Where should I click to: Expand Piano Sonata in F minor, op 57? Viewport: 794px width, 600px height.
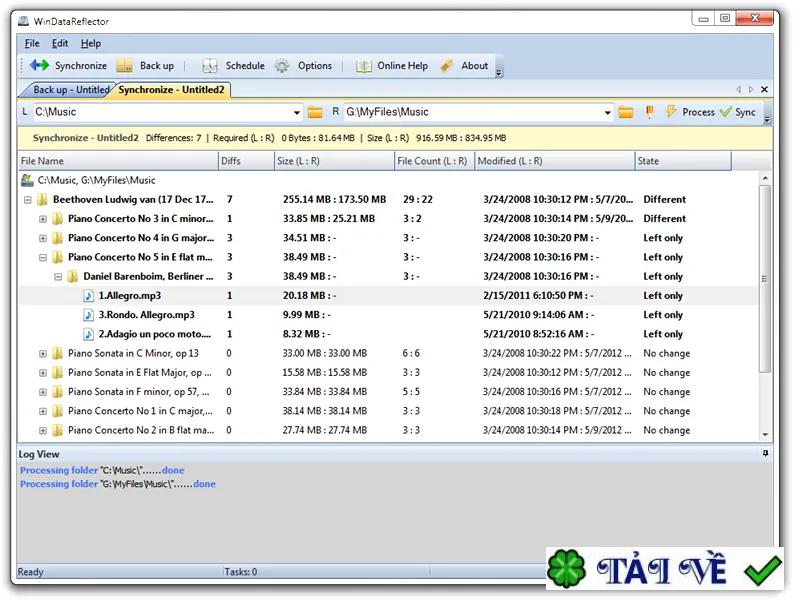43,392
